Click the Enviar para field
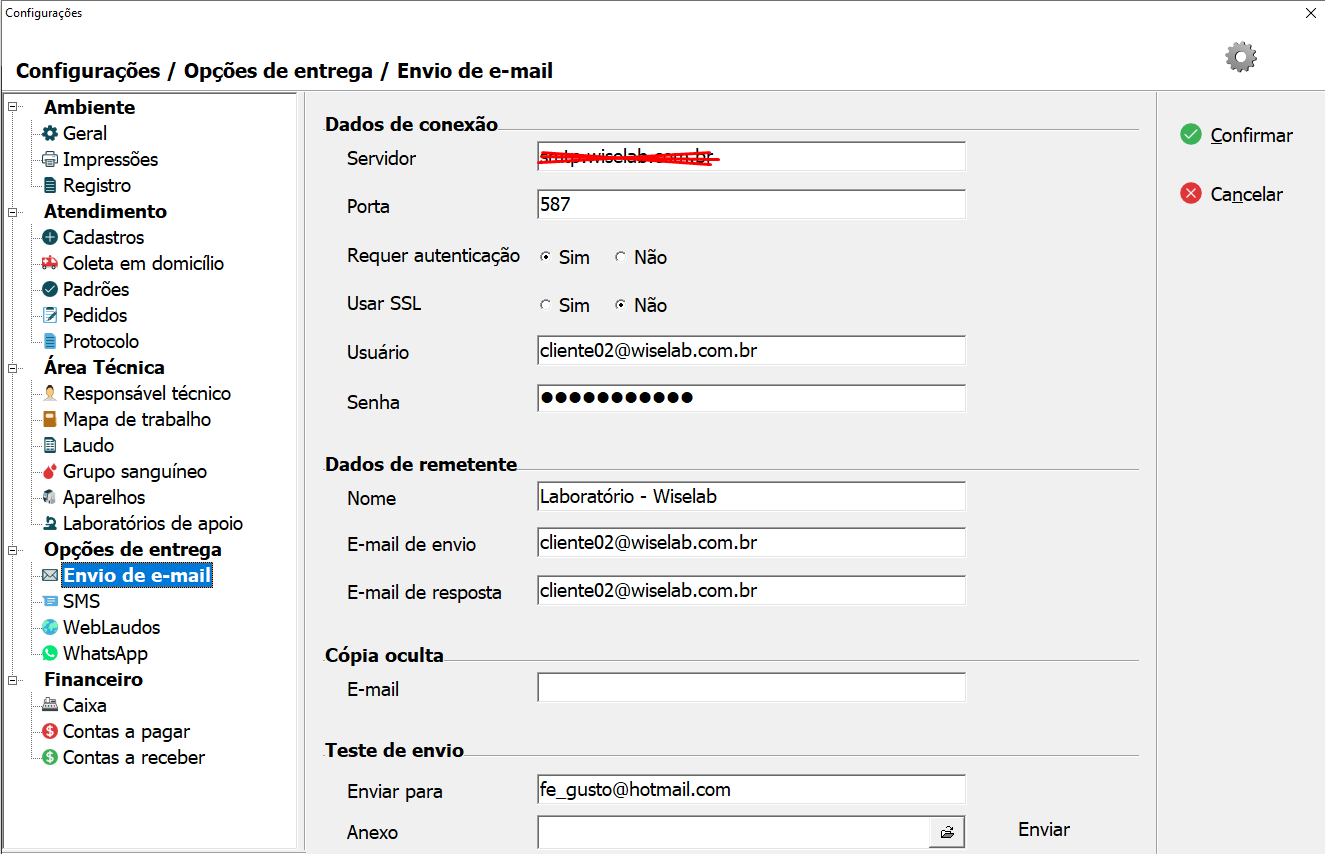Image resolution: width=1325 pixels, height=854 pixels. 752,789
